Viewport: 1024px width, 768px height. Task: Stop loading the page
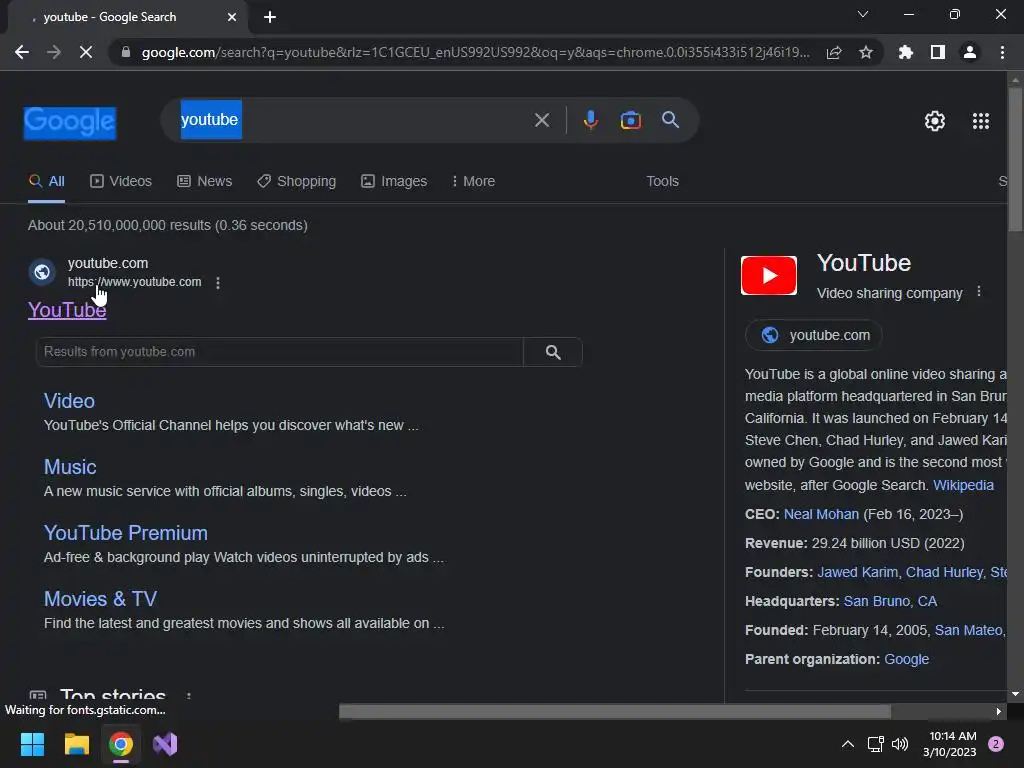86,52
